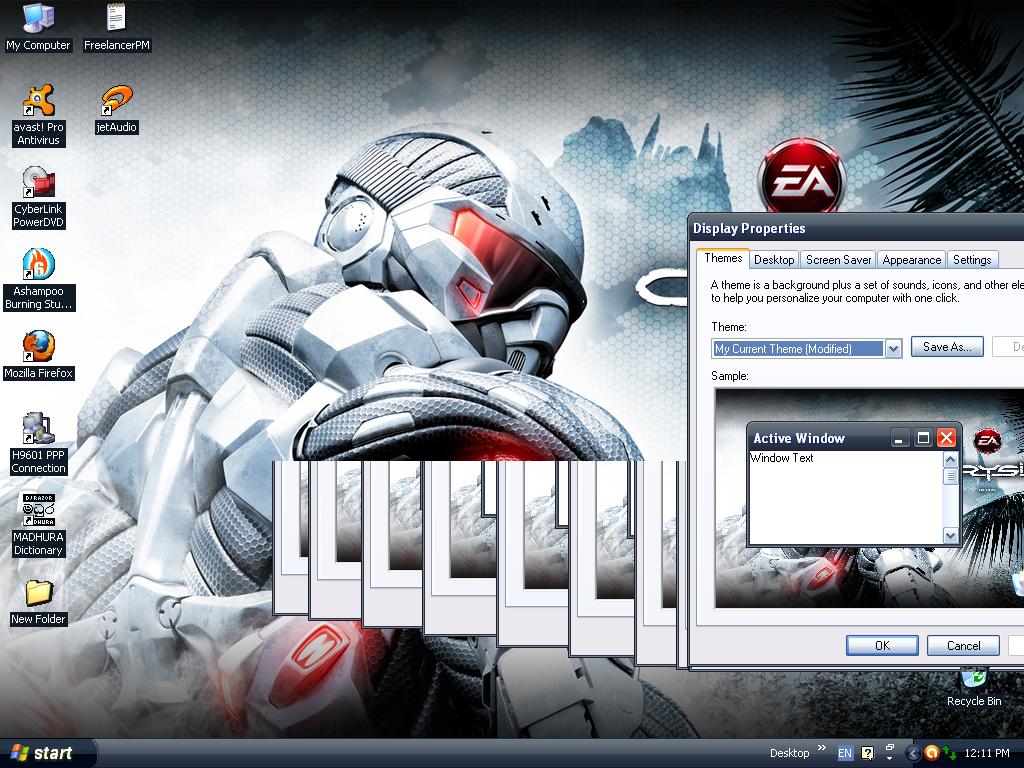Open the Appearance tab

coord(911,259)
